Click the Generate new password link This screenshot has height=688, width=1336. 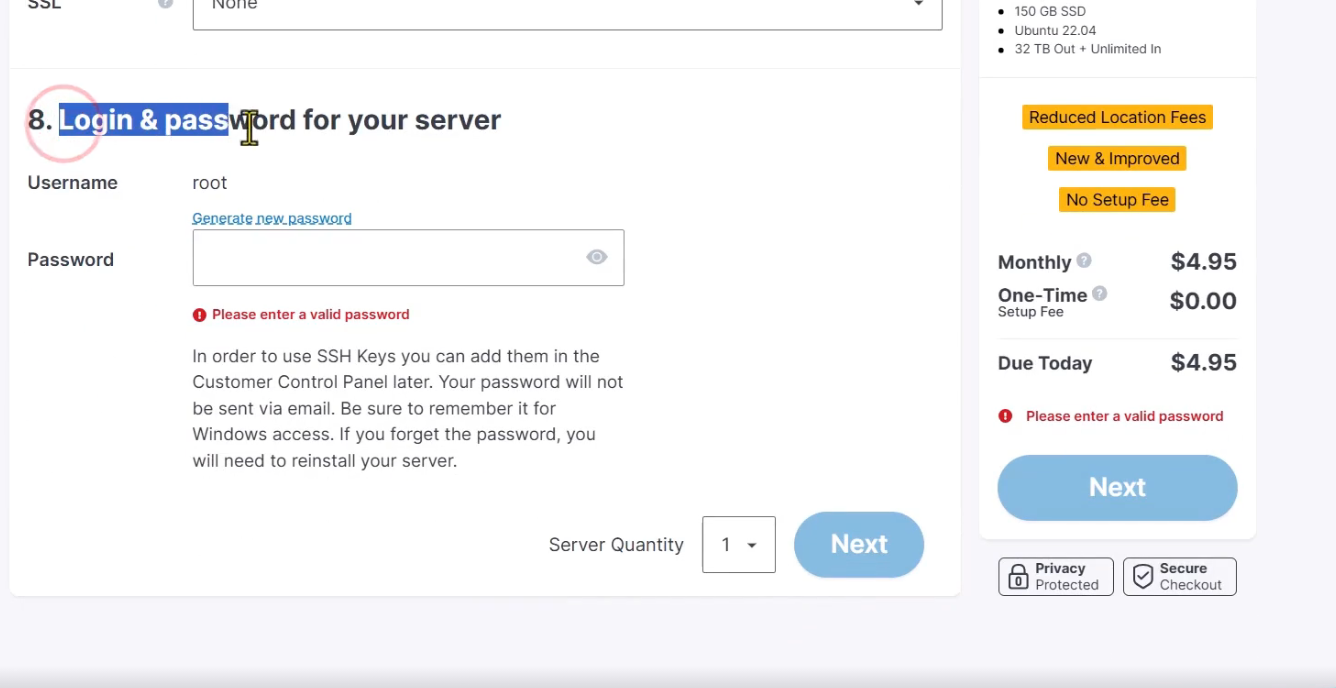[x=272, y=218]
